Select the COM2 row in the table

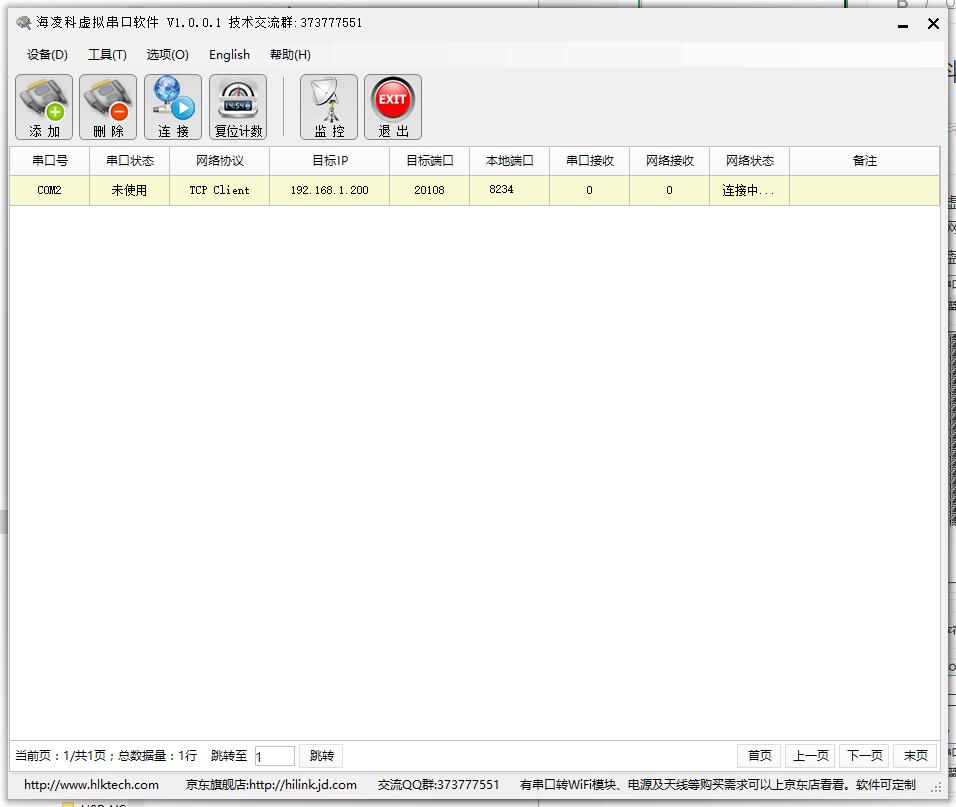pyautogui.click(x=50, y=190)
